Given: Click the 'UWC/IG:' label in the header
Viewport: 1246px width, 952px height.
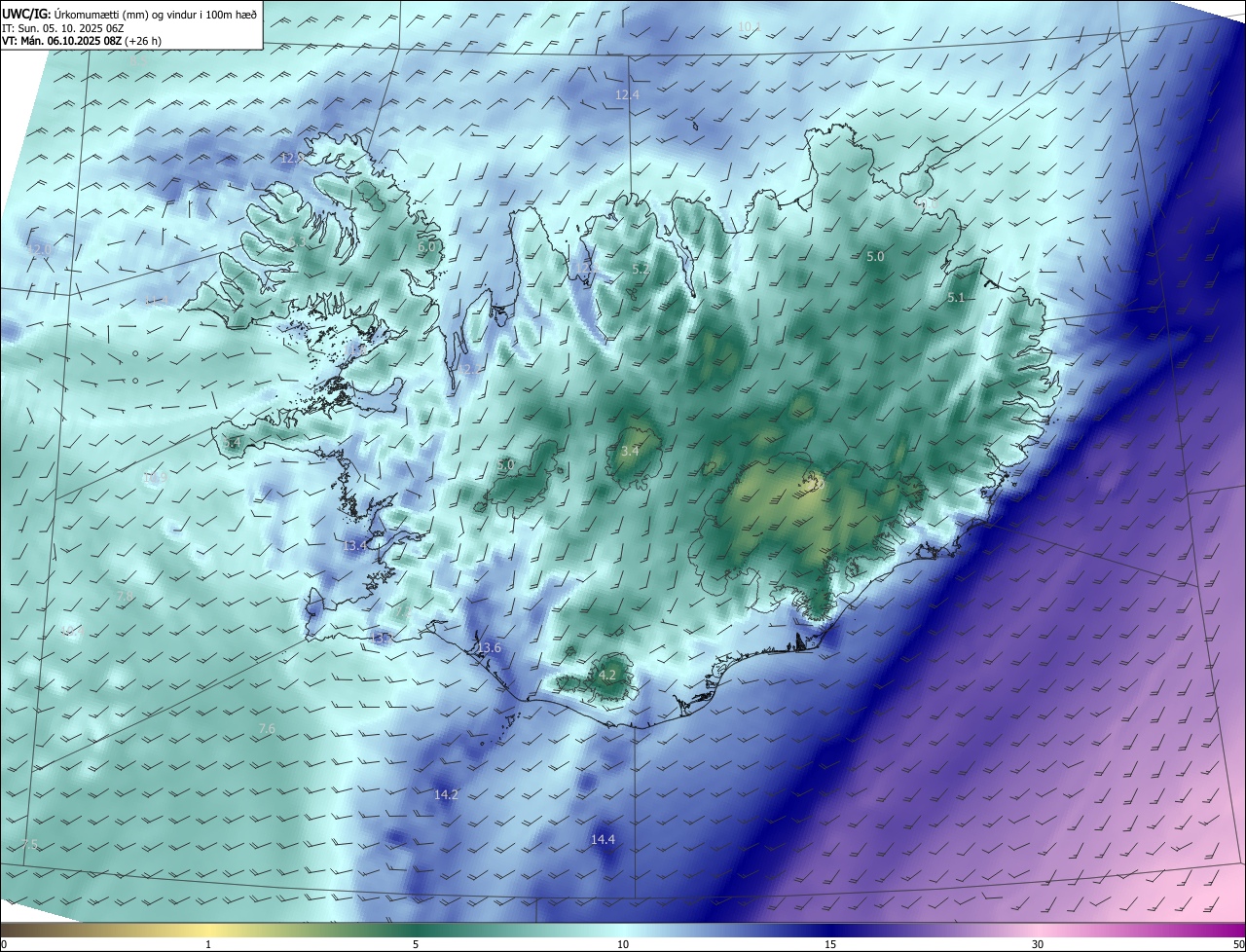Looking at the screenshot, I should pos(26,13).
